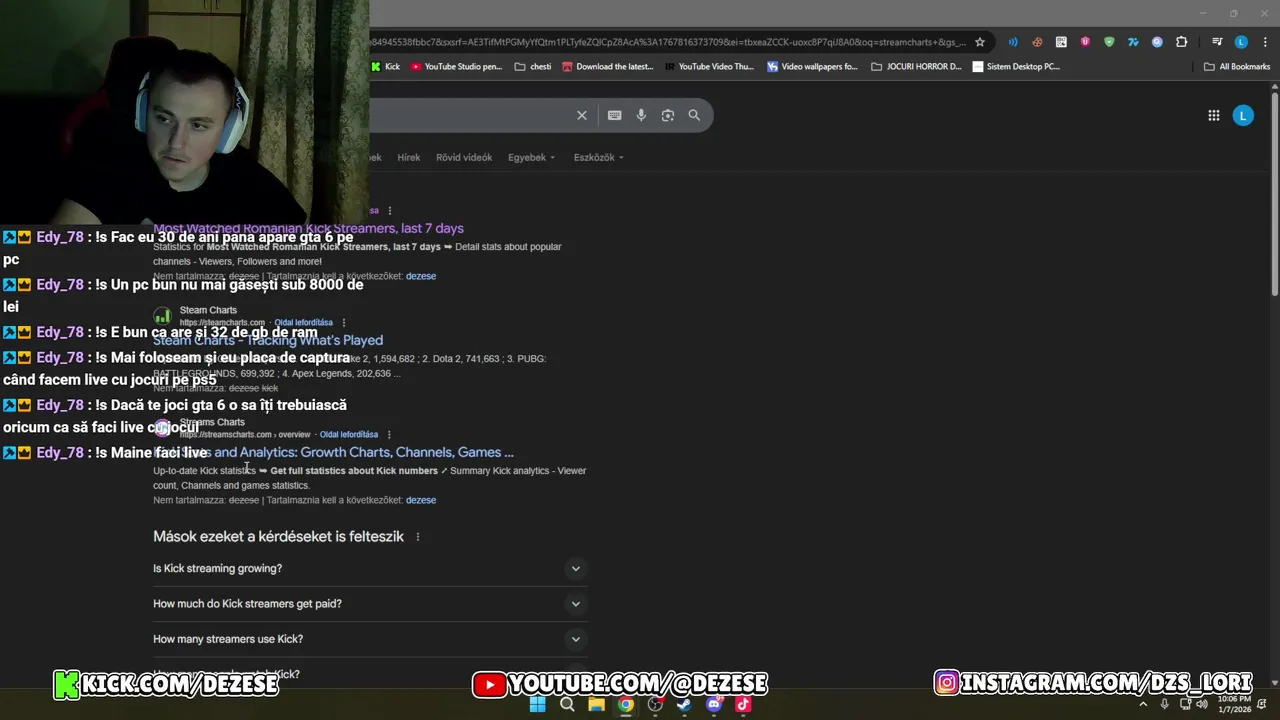Screen dimensions: 1280x720
Task: Open the on-screen keyboard in search box
Action: (614, 115)
